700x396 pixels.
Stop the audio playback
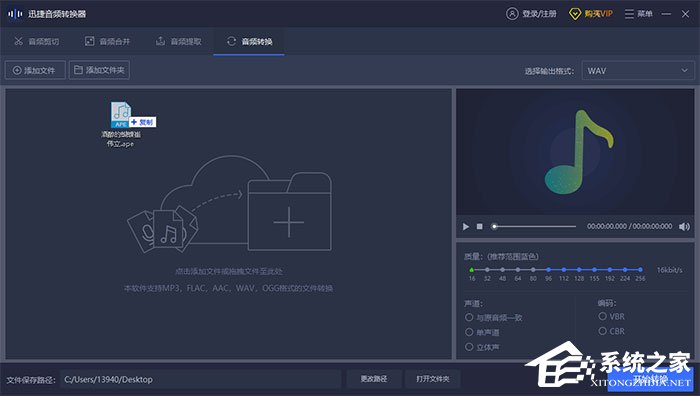pyautogui.click(x=479, y=227)
